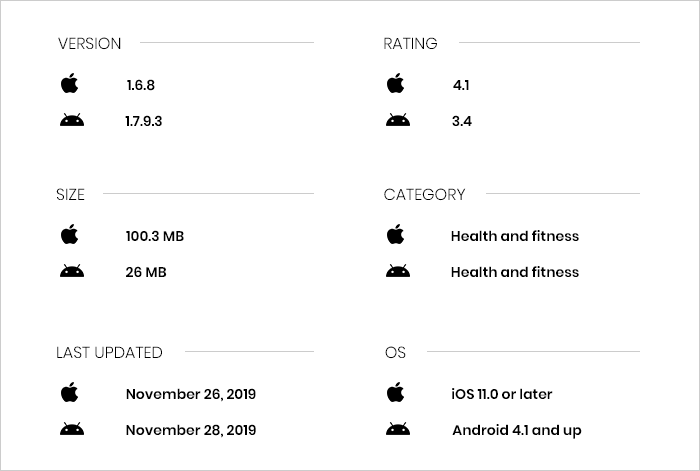700x471 pixels.
Task: Click the RATING section heading
Action: click(x=410, y=43)
